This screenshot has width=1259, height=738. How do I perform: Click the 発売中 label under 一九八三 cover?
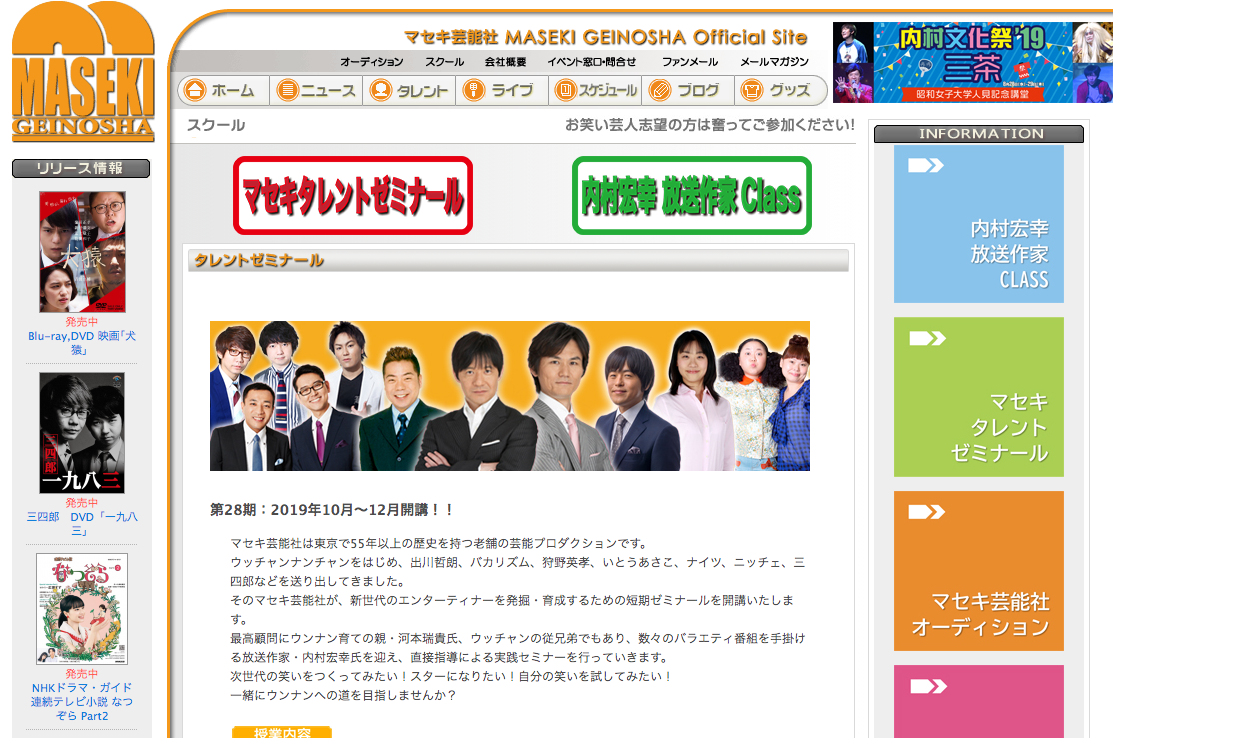coord(82,503)
